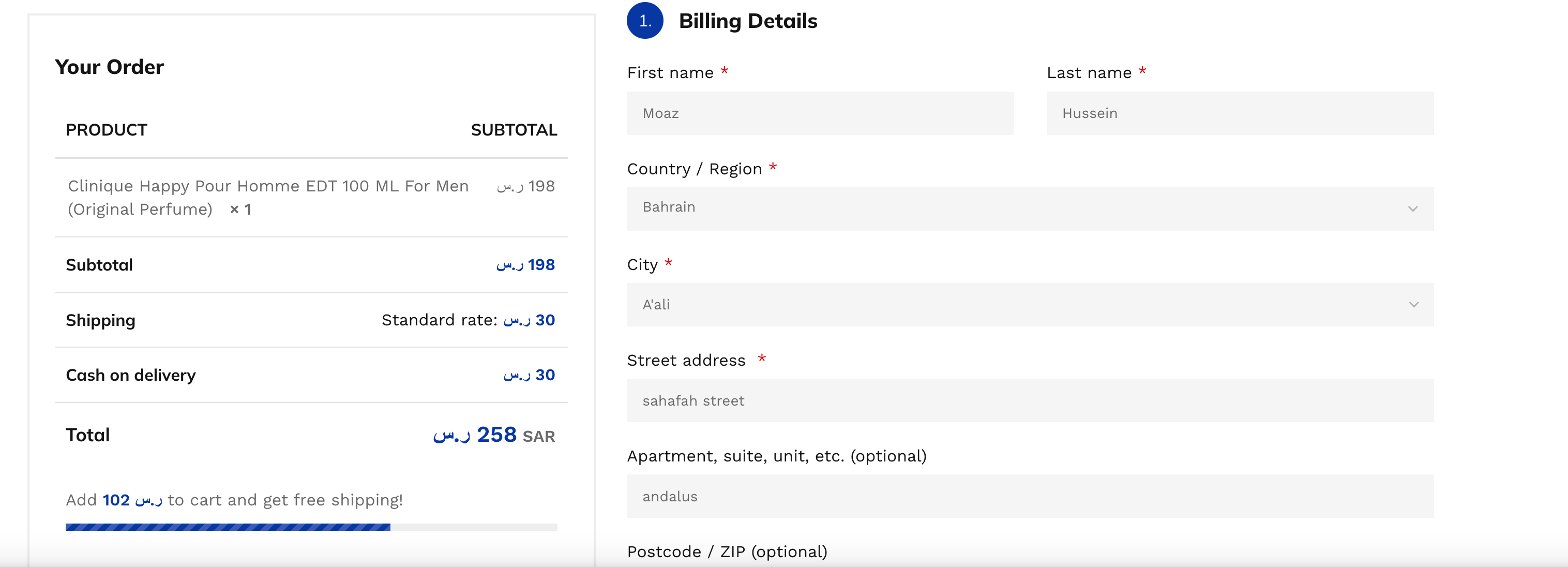Click the Subtotal amount 198

[525, 265]
